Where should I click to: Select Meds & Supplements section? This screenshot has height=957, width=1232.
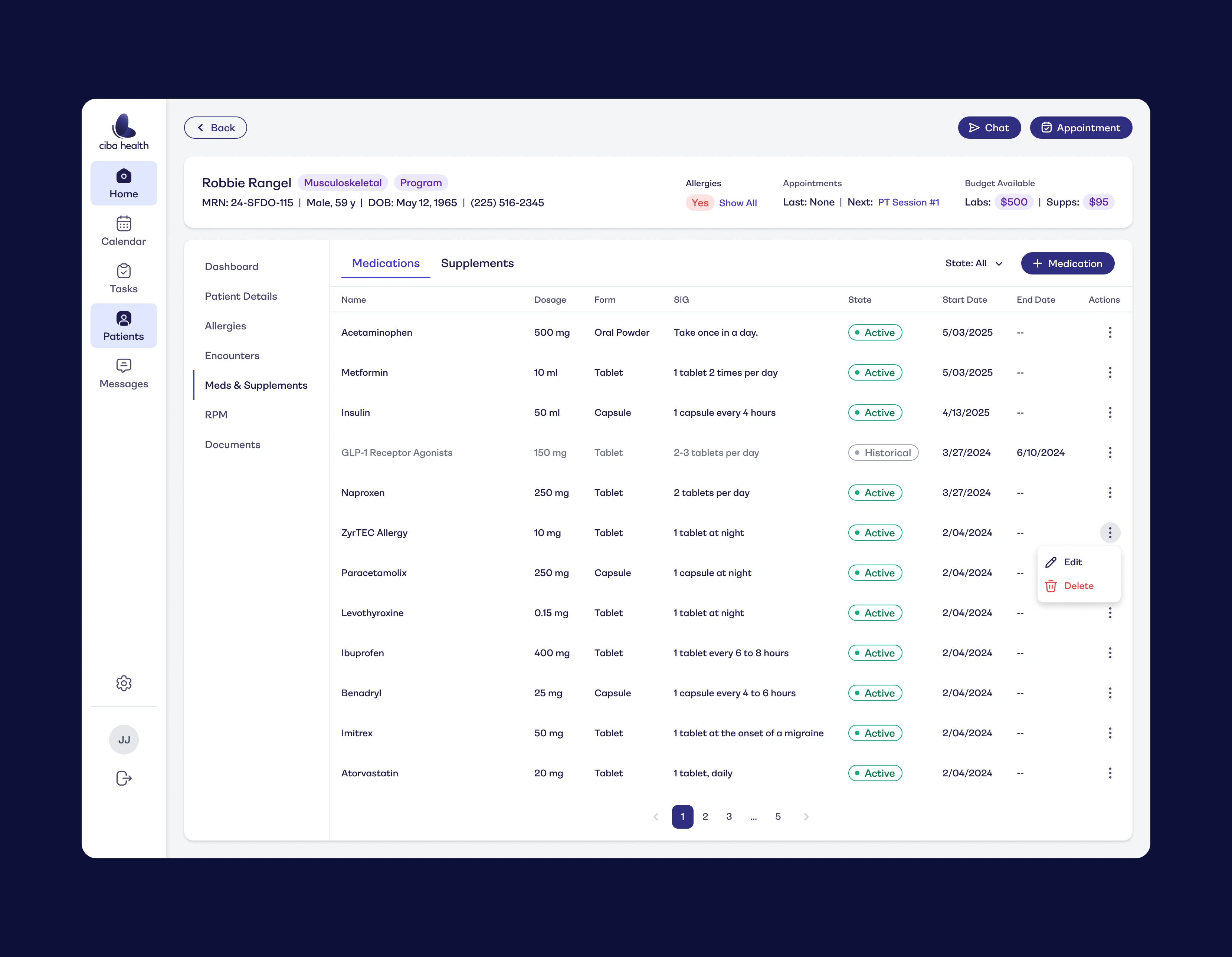256,385
